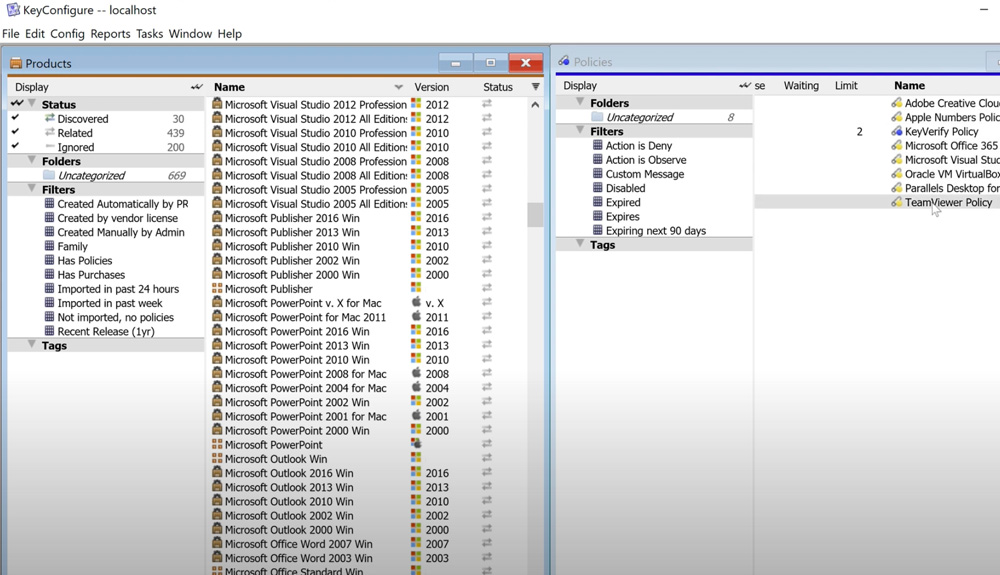Open the Window menu
Image resolution: width=1000 pixels, height=575 pixels.
click(x=190, y=34)
